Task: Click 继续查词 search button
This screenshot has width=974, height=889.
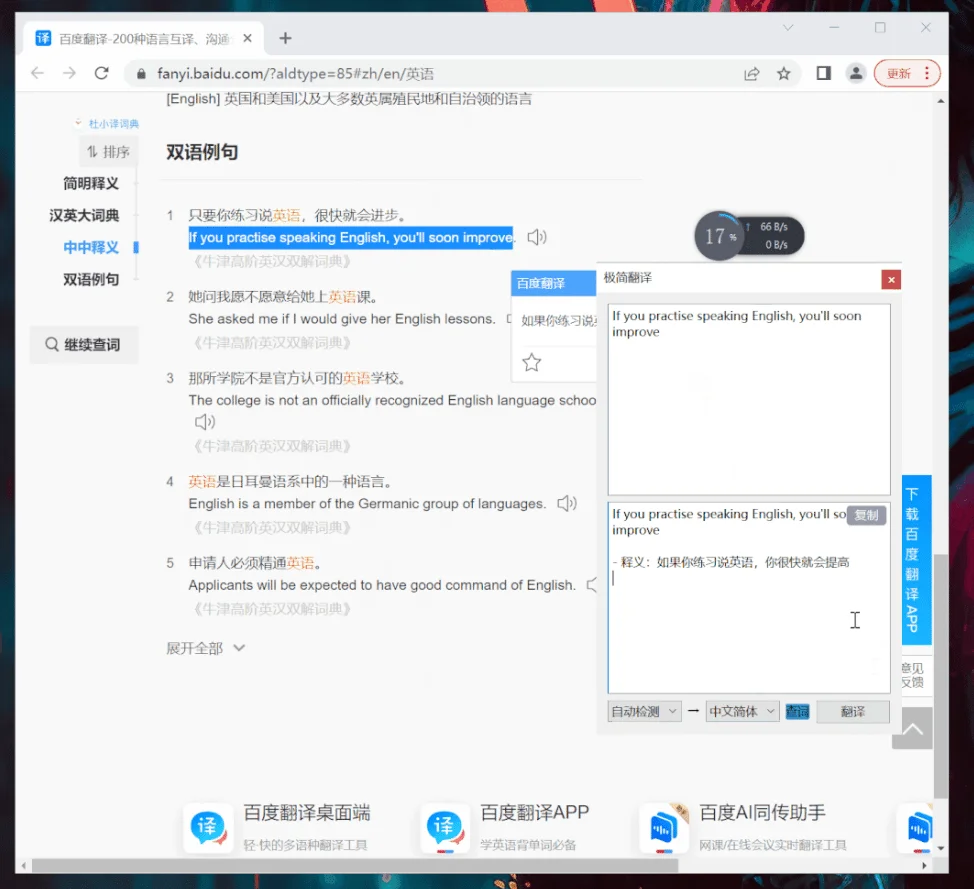Action: click(83, 345)
